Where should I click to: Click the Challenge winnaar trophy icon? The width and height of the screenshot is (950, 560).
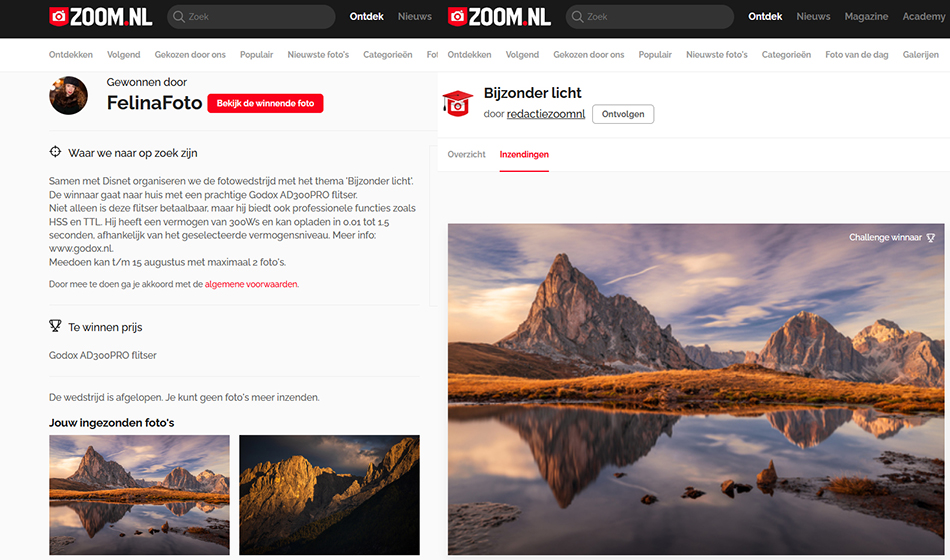(x=931, y=238)
